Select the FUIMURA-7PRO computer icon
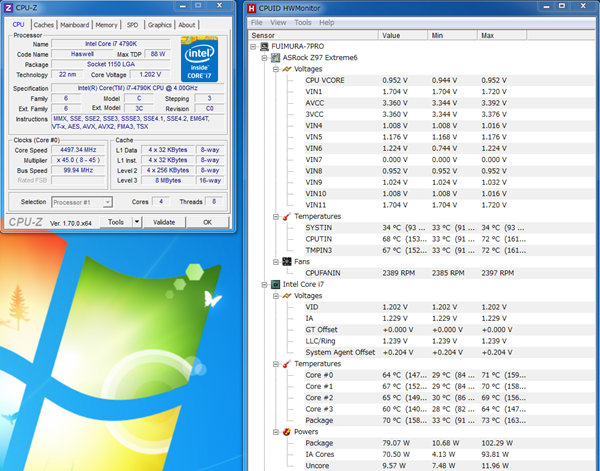This screenshot has width=600, height=471. pos(264,46)
